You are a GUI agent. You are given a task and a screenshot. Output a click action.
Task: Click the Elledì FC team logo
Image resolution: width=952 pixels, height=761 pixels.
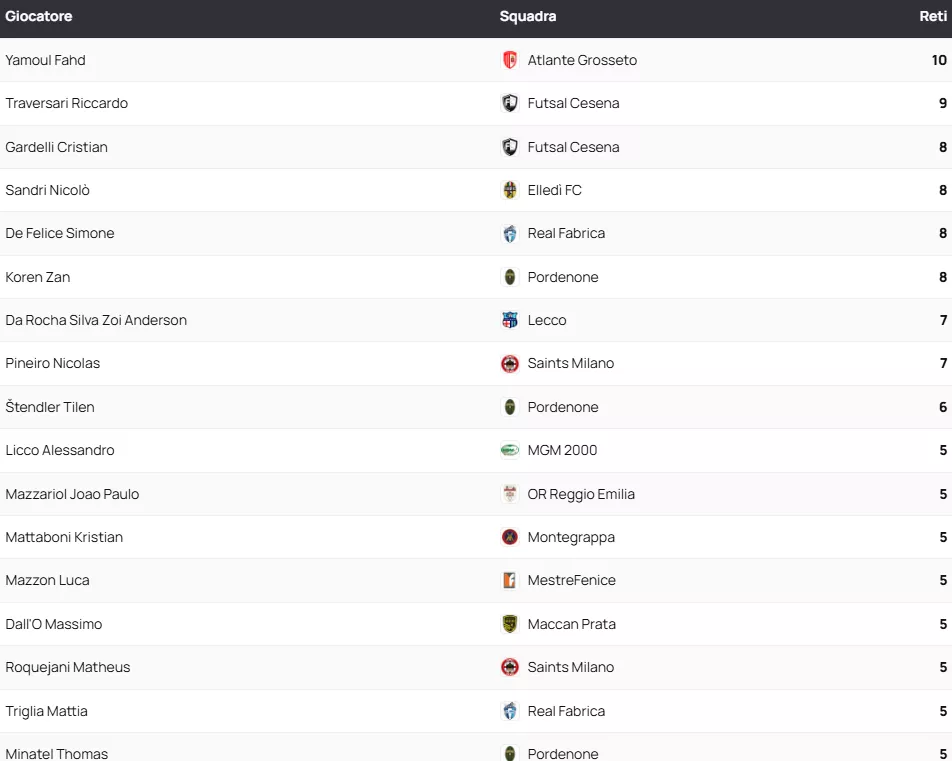click(510, 190)
